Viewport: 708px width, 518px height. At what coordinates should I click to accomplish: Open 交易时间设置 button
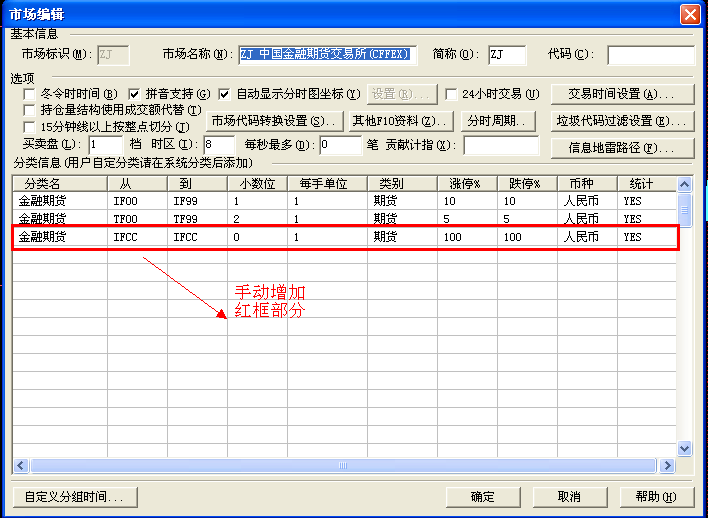(x=623, y=94)
